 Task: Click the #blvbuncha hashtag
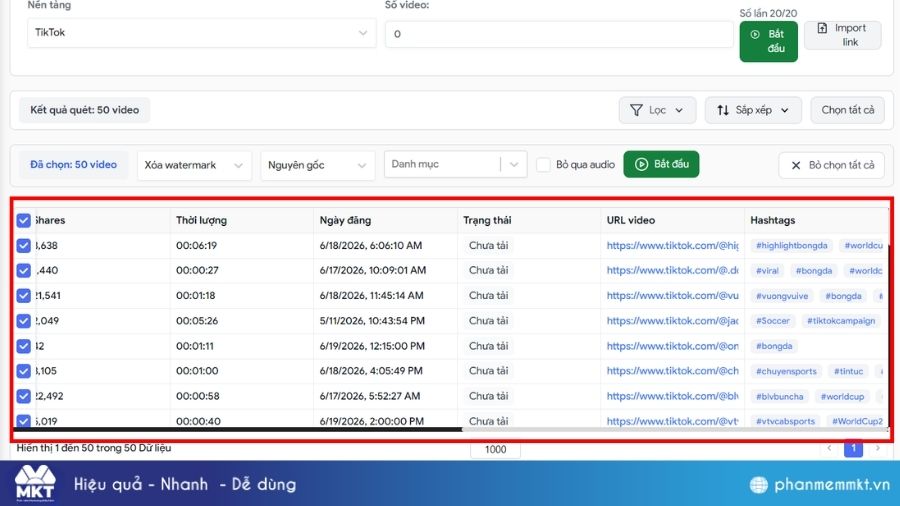[779, 396]
